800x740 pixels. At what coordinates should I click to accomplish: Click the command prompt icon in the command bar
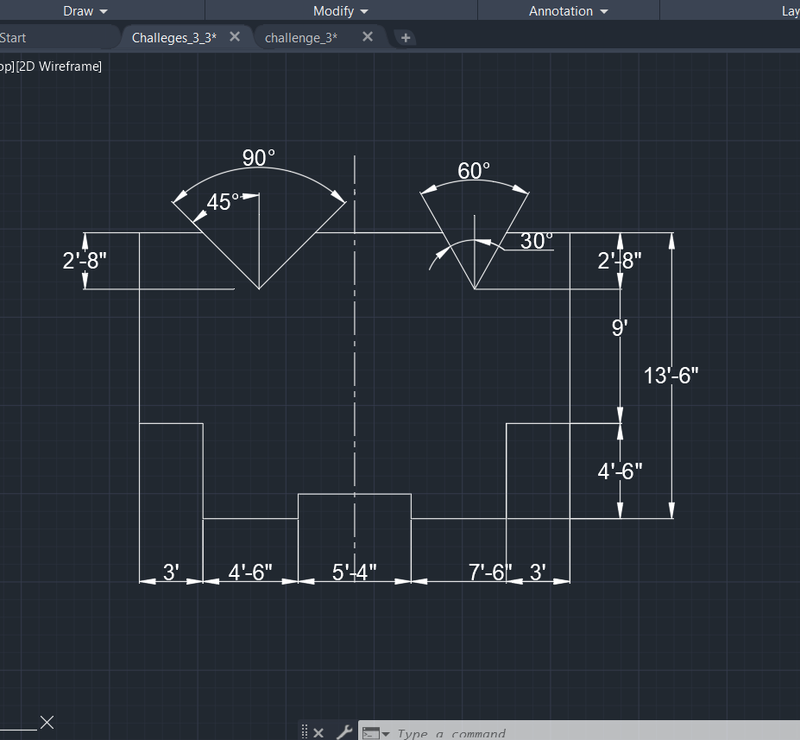point(369,733)
